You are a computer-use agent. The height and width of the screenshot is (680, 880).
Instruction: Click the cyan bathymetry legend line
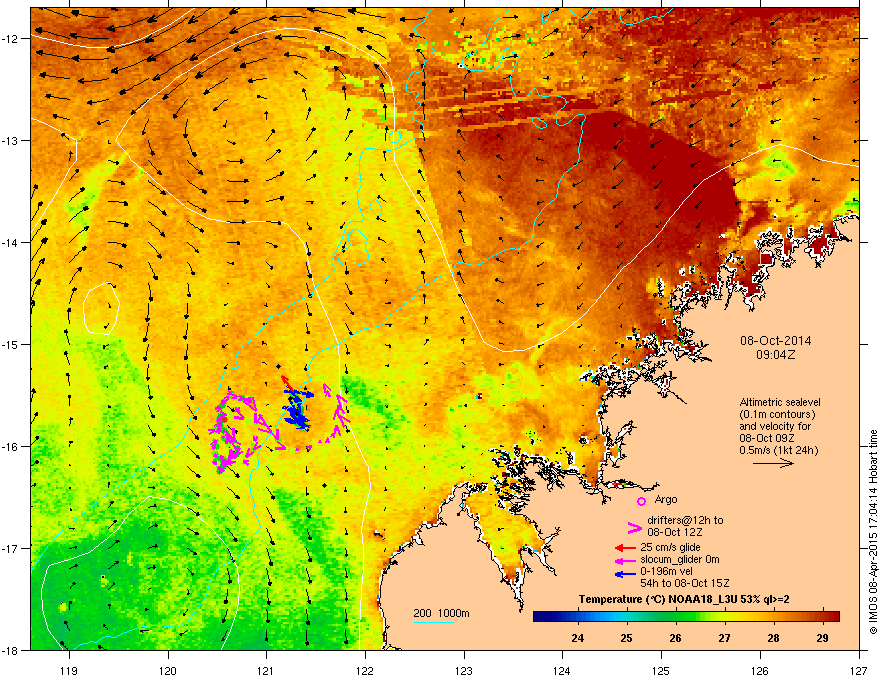[x=433, y=622]
